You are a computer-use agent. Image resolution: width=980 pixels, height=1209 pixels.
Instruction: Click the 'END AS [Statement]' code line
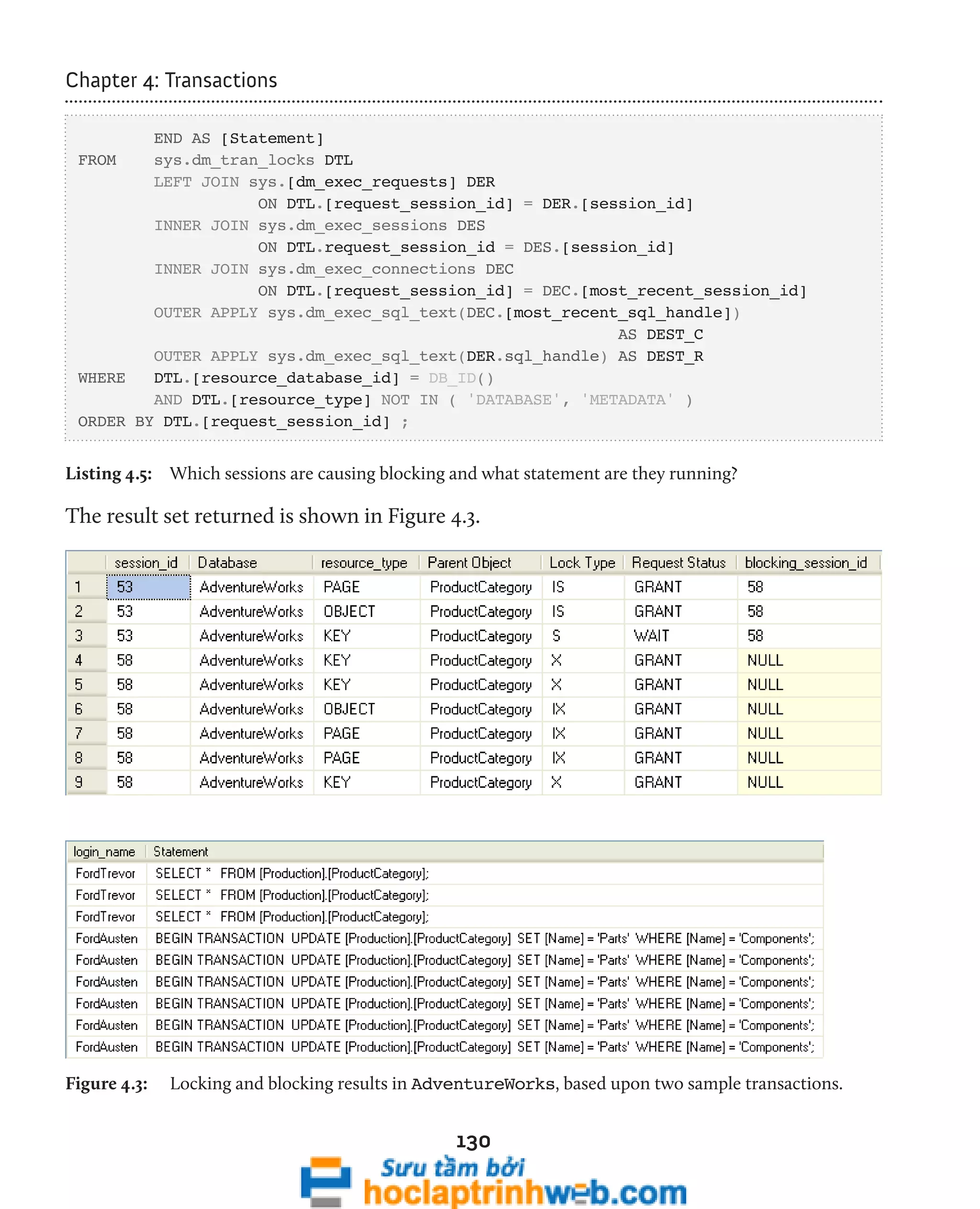(x=239, y=138)
